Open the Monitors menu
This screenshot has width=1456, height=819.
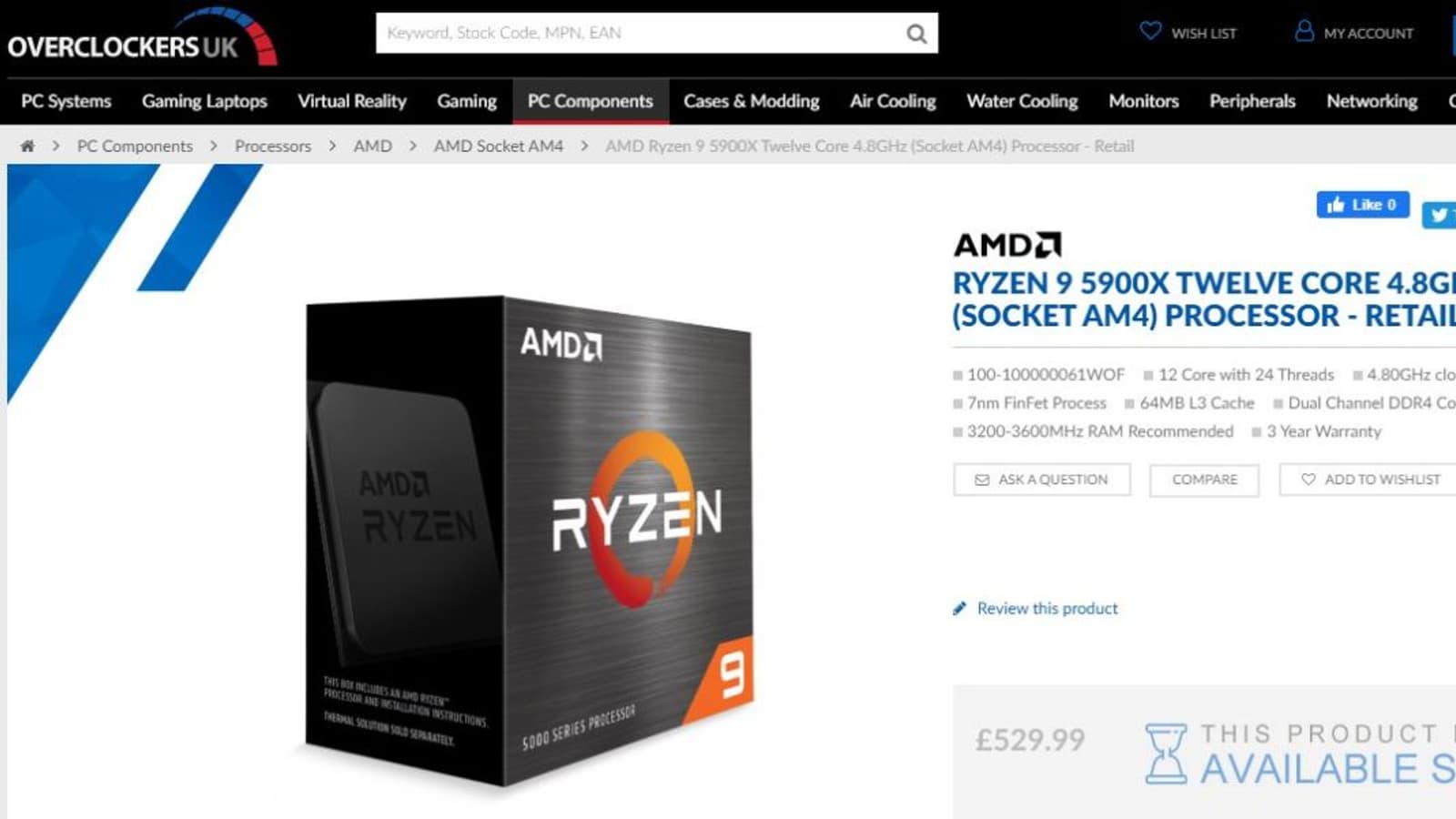point(1143,101)
